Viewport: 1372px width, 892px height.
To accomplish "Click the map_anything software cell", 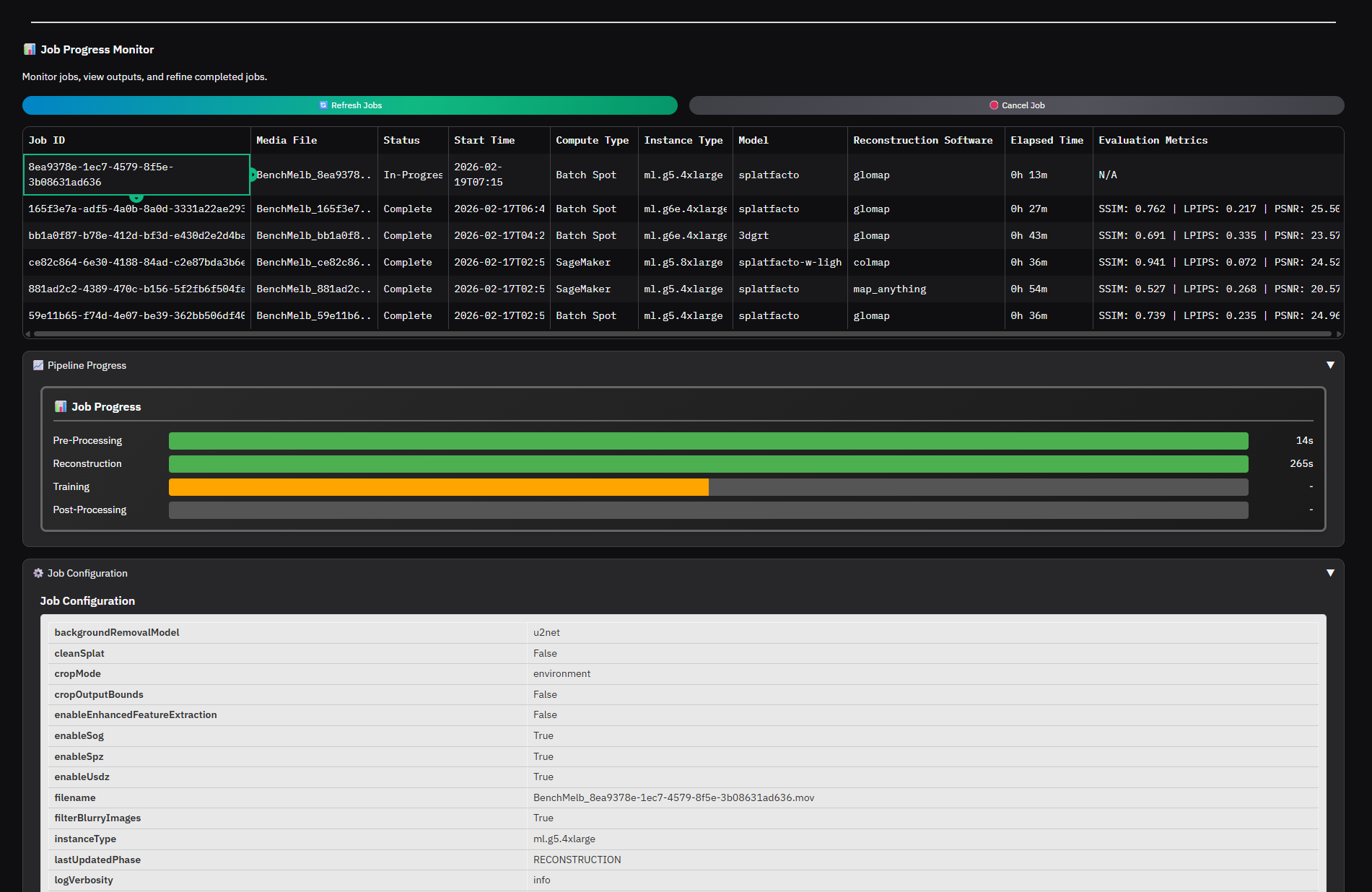I will [926, 289].
